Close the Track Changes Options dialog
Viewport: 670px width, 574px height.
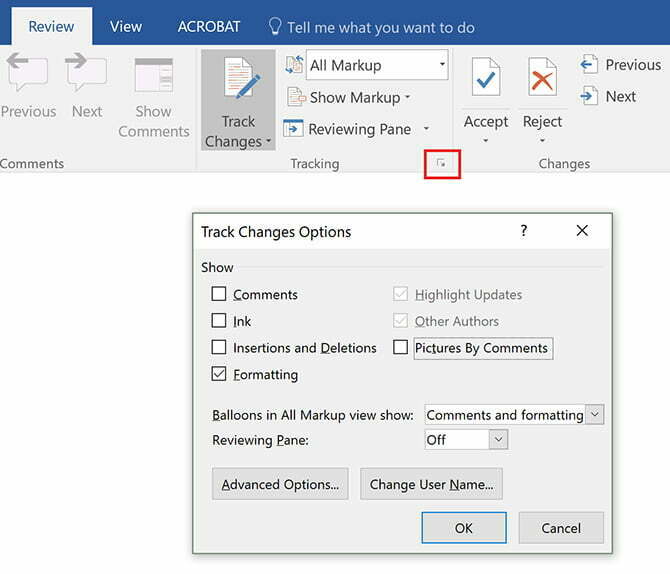(582, 231)
